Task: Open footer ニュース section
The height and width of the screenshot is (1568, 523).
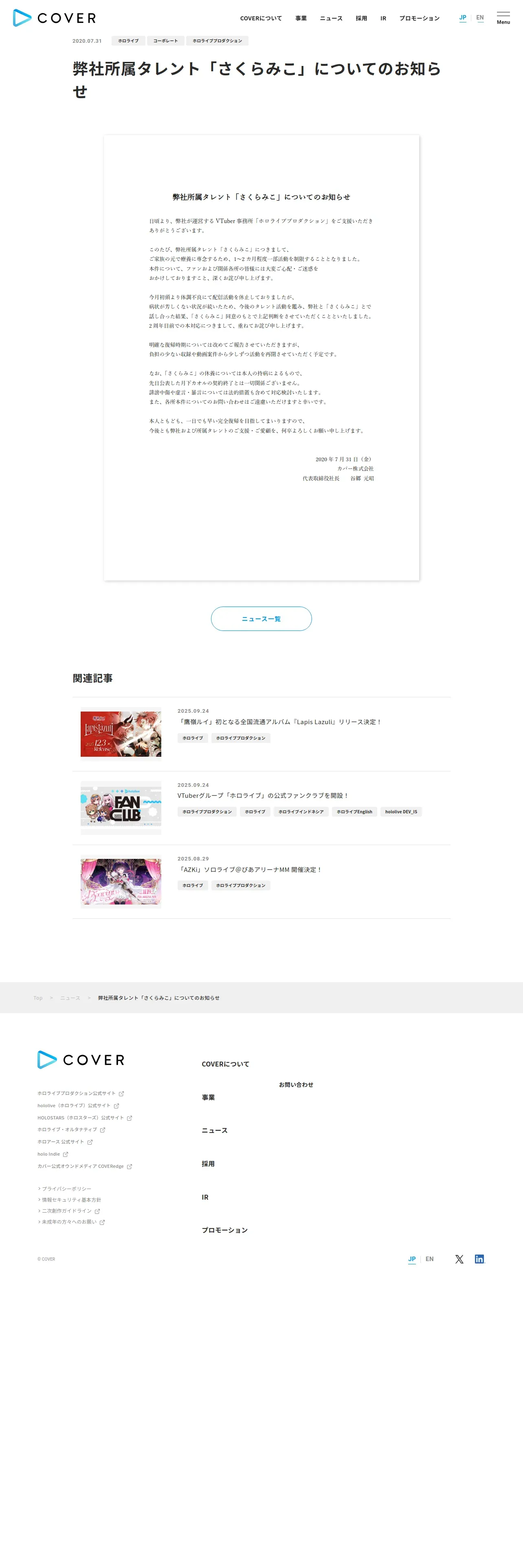Action: (214, 1130)
